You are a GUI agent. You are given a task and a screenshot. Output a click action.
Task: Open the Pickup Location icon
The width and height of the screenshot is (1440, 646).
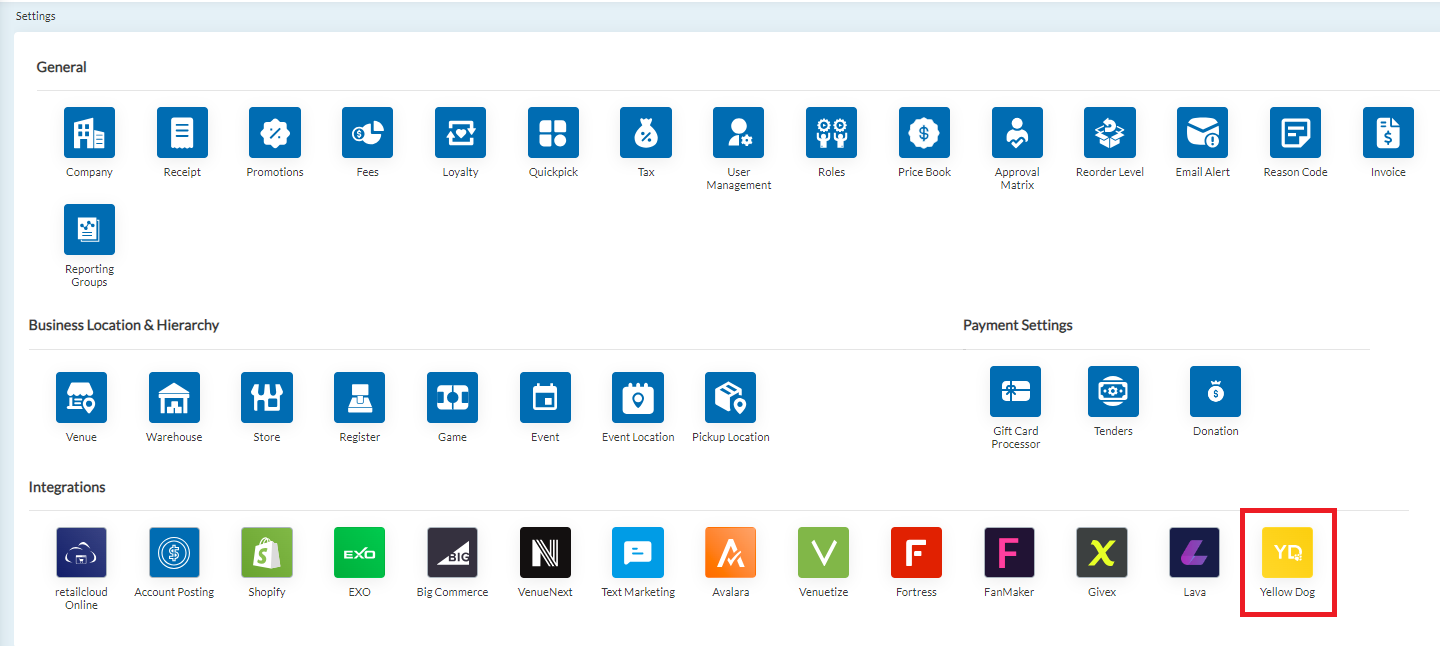(x=730, y=397)
